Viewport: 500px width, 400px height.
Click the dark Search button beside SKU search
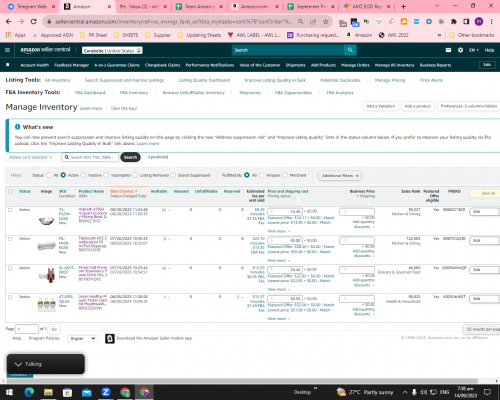130,157
